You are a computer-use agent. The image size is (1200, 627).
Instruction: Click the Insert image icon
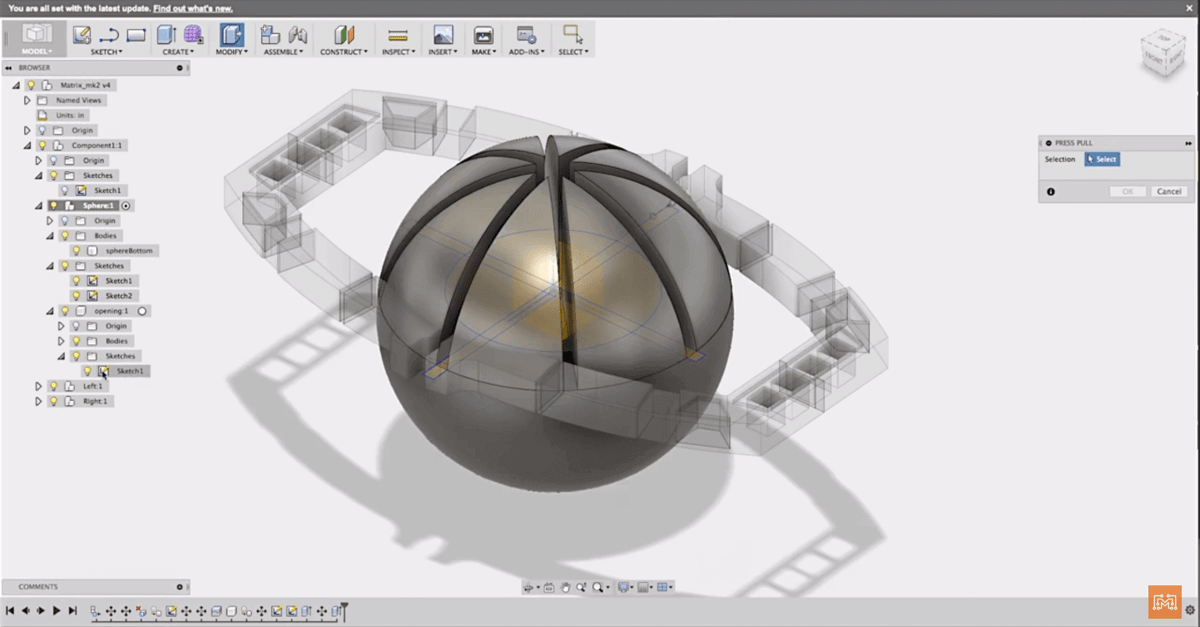[x=443, y=35]
